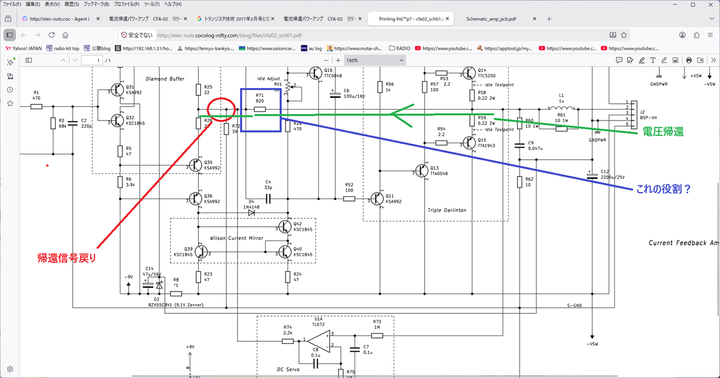Screen dimensions: 720x378
Task: Select the highlight annotation tool
Action: coord(641,60)
